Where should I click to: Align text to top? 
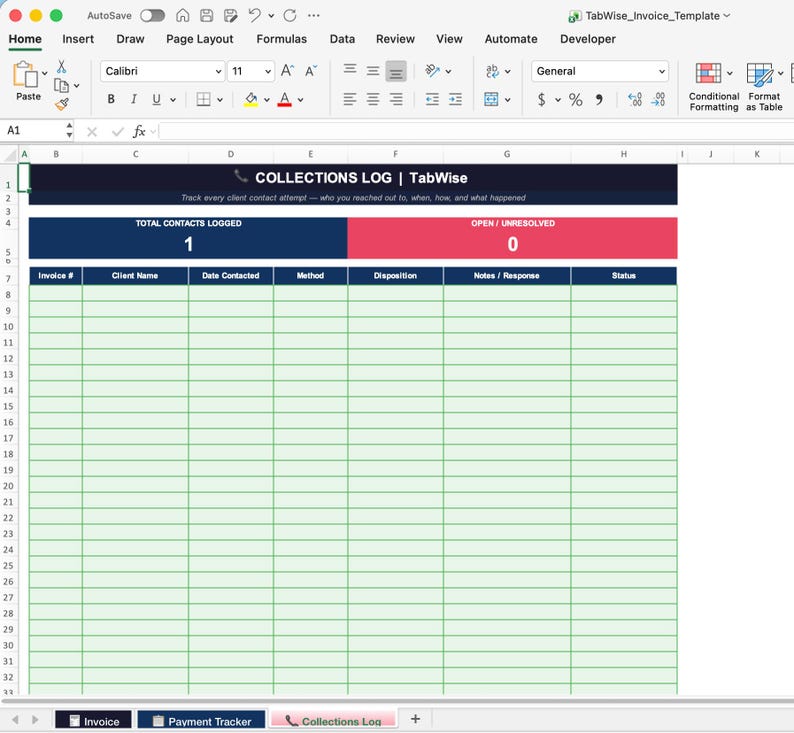(x=350, y=69)
